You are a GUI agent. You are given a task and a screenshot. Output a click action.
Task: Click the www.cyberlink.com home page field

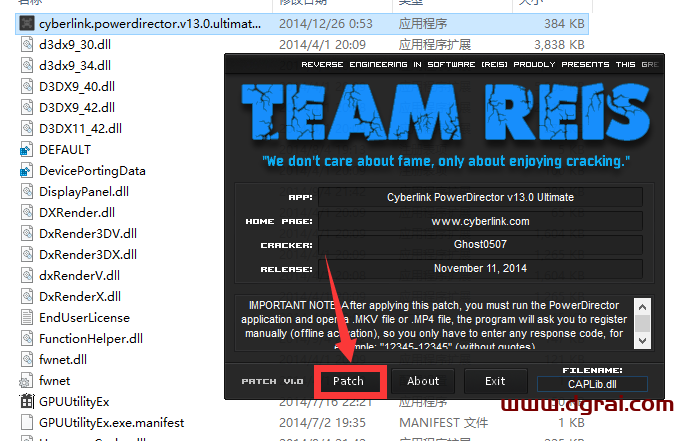480,221
